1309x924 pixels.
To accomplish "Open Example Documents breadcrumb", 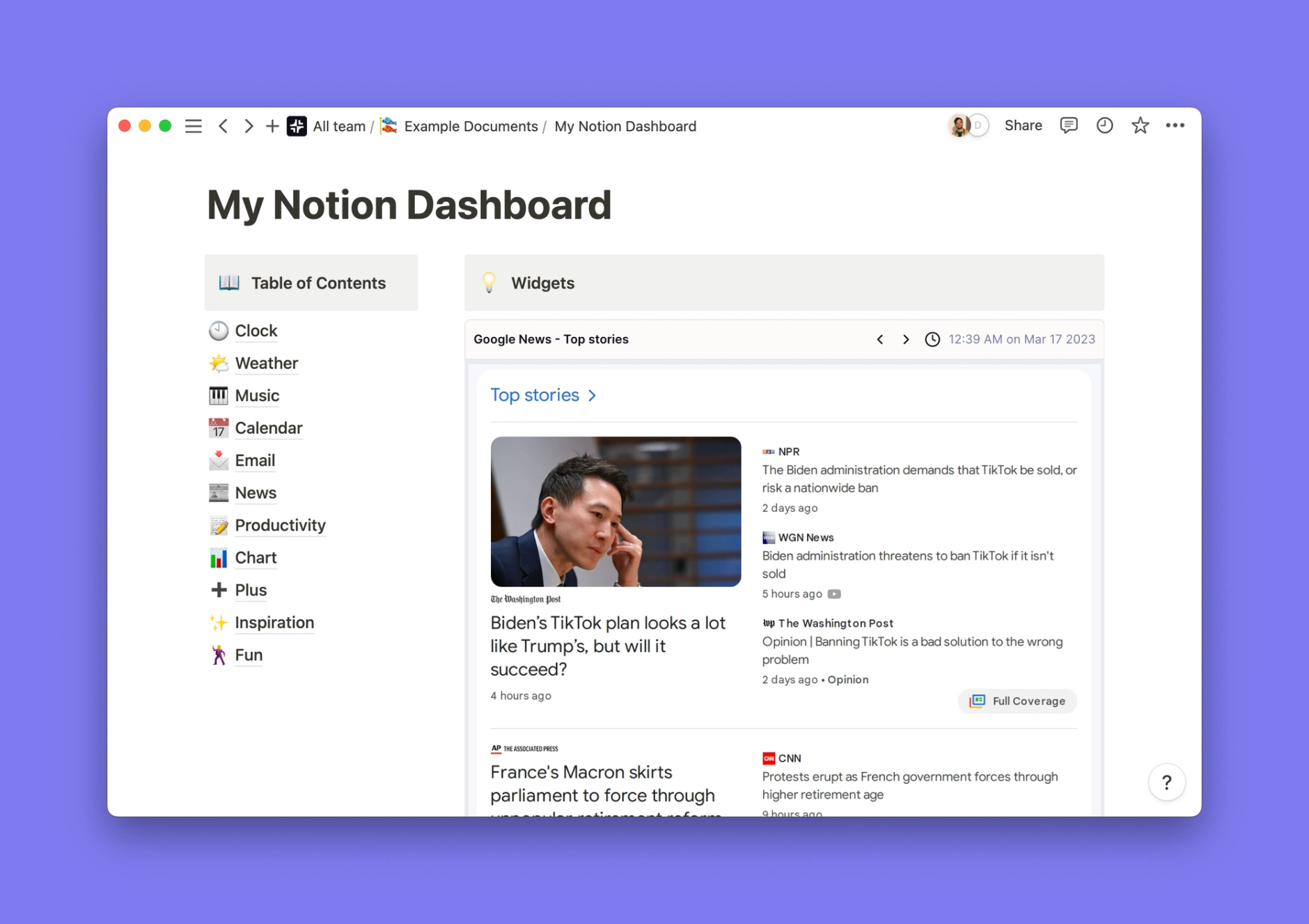I will pyautogui.click(x=471, y=126).
